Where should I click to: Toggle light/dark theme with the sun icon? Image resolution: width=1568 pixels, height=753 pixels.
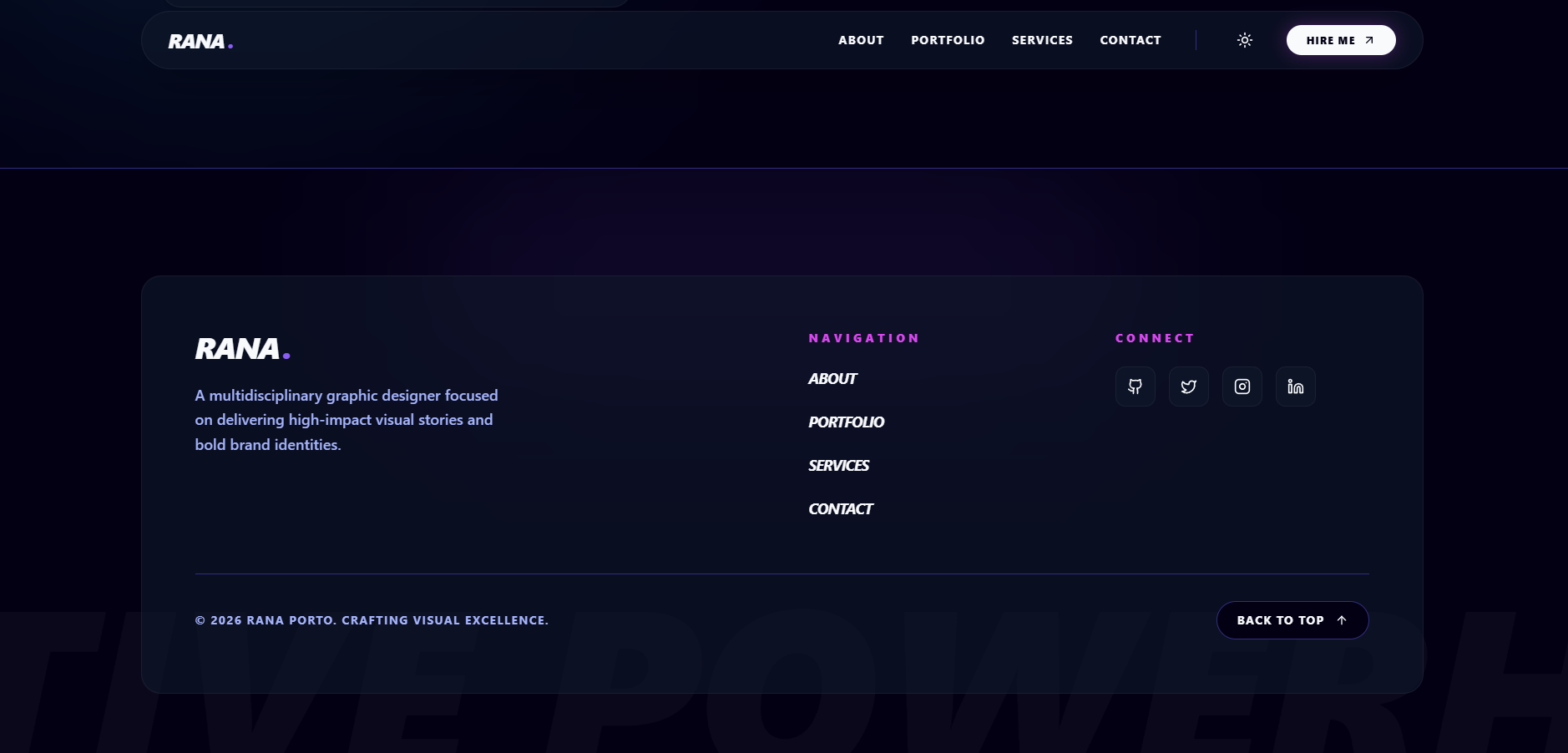[x=1244, y=40]
